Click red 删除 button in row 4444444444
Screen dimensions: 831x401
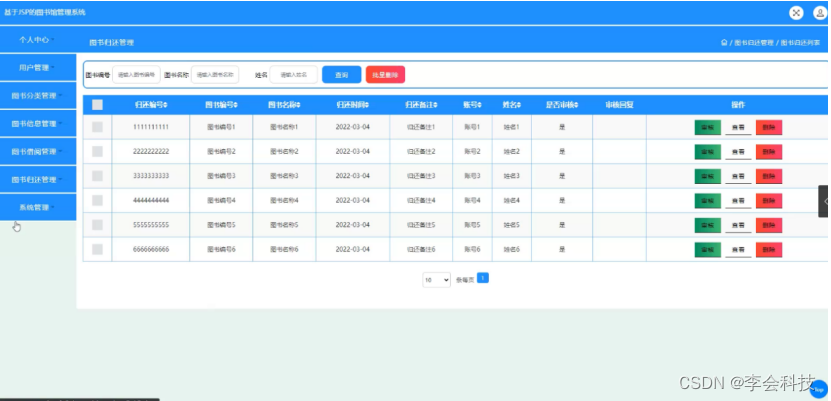click(x=769, y=200)
